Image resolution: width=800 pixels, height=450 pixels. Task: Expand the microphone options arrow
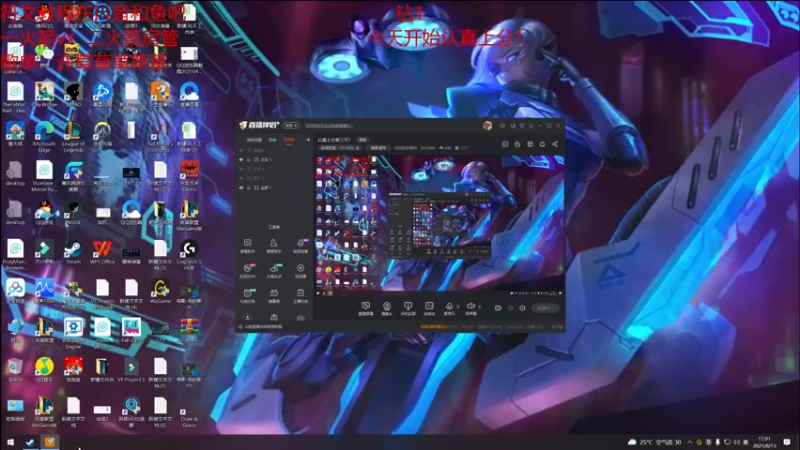click(x=458, y=307)
